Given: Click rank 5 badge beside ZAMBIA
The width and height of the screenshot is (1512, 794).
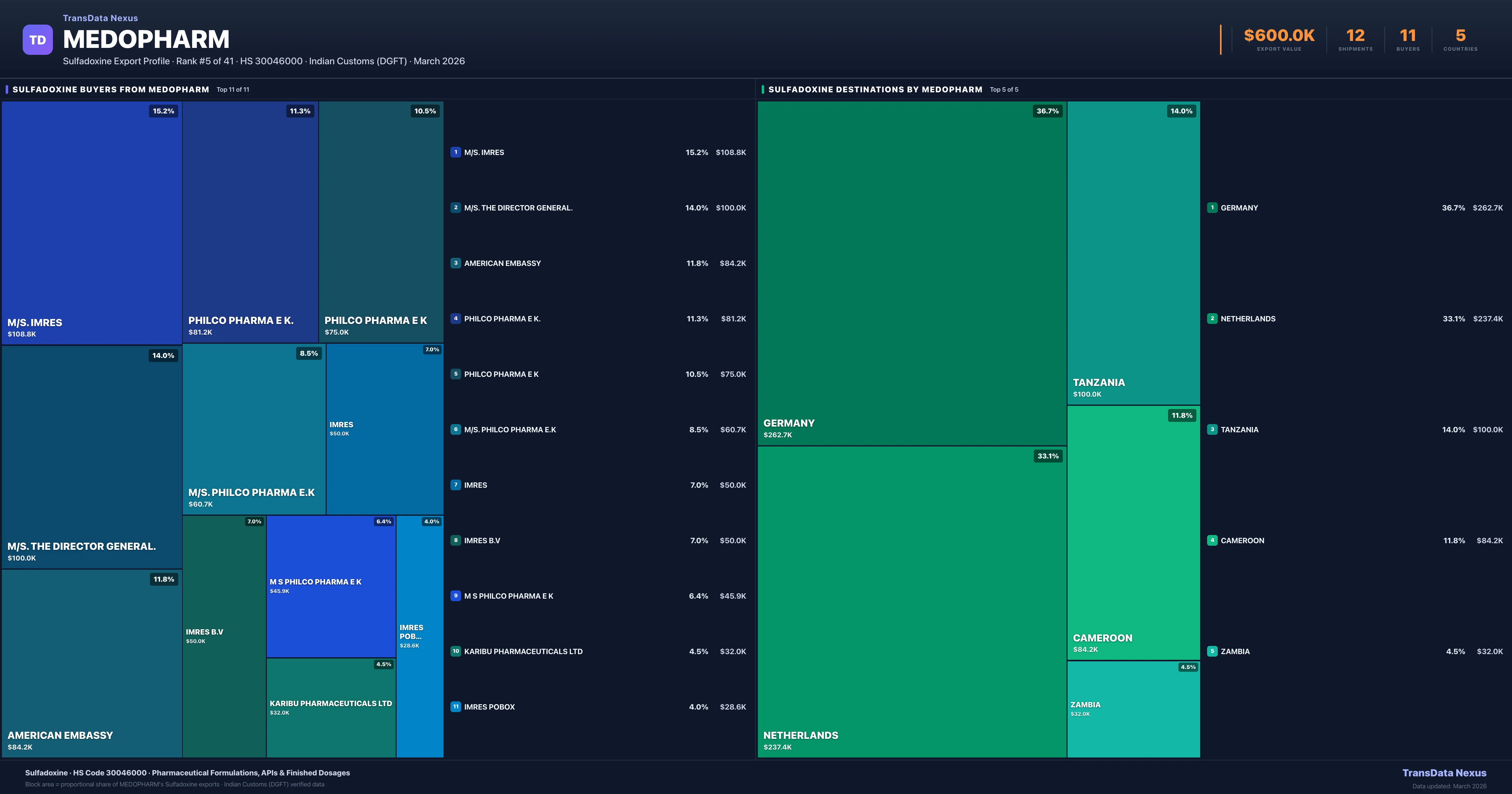Looking at the screenshot, I should [x=1212, y=651].
